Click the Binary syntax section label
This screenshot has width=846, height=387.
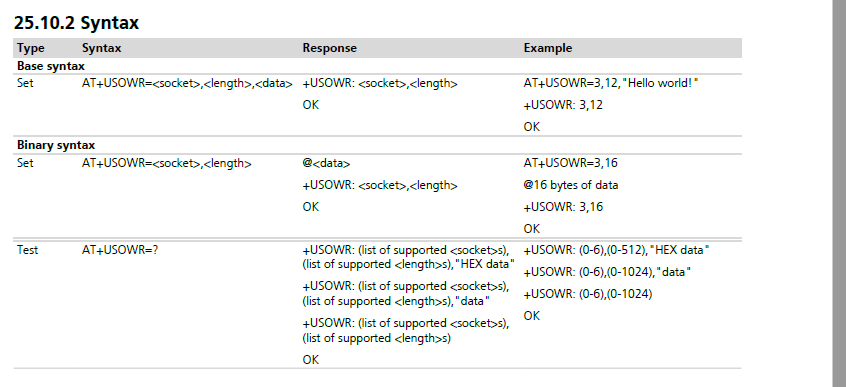coord(56,145)
